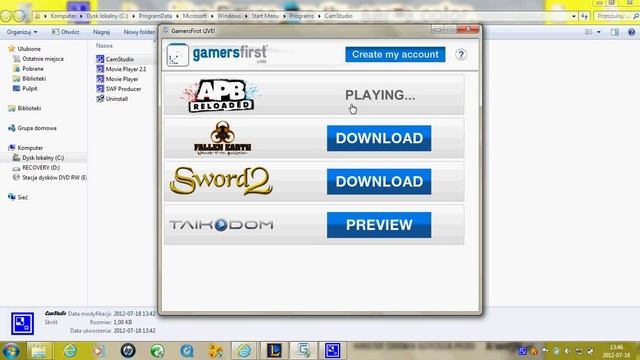Open the League of Legends taskbar icon

click(x=274, y=351)
